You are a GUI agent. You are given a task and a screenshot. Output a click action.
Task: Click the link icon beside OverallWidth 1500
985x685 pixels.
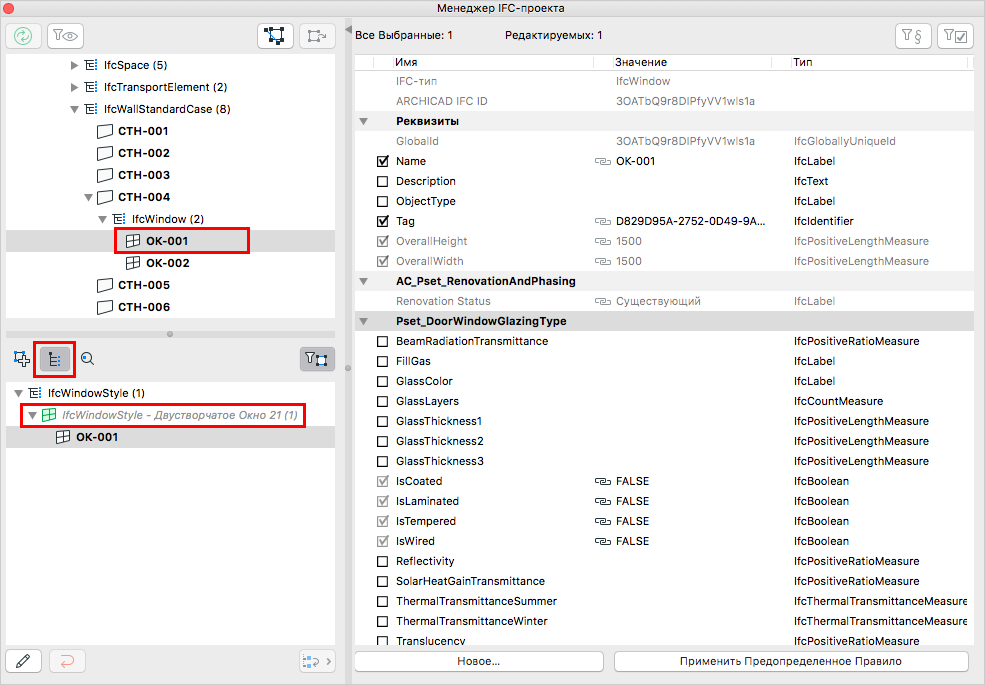tap(602, 261)
